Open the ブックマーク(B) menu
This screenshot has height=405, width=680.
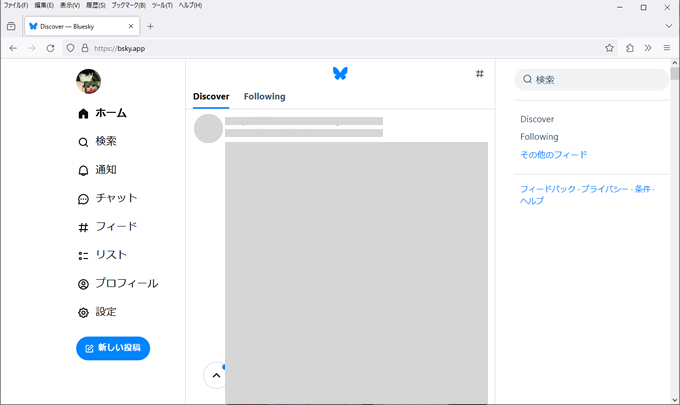click(x=128, y=5)
